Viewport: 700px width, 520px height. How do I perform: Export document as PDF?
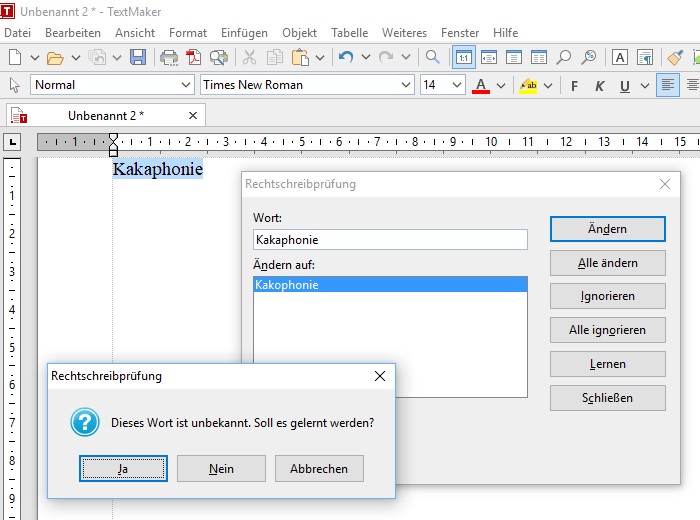click(194, 57)
